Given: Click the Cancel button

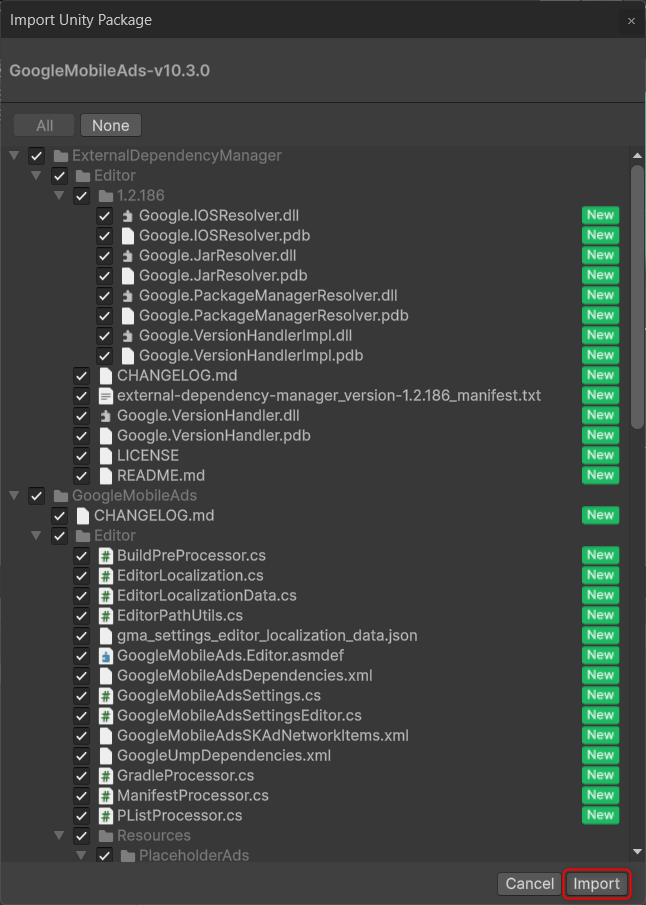Looking at the screenshot, I should click(x=529, y=884).
